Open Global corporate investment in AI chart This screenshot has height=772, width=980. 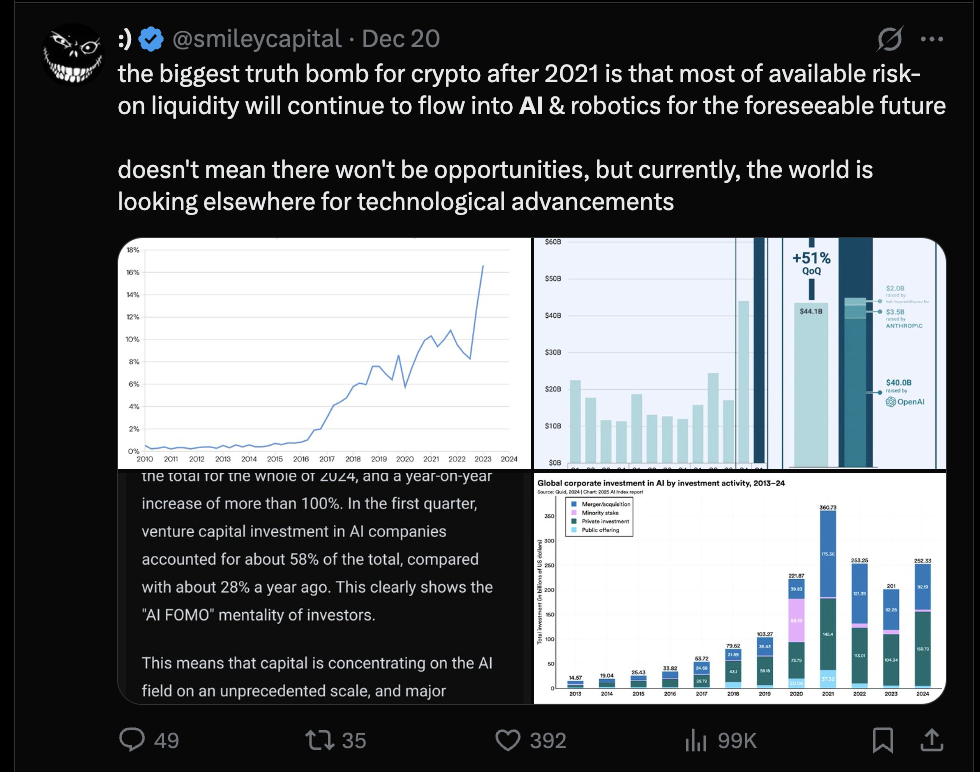click(739, 588)
